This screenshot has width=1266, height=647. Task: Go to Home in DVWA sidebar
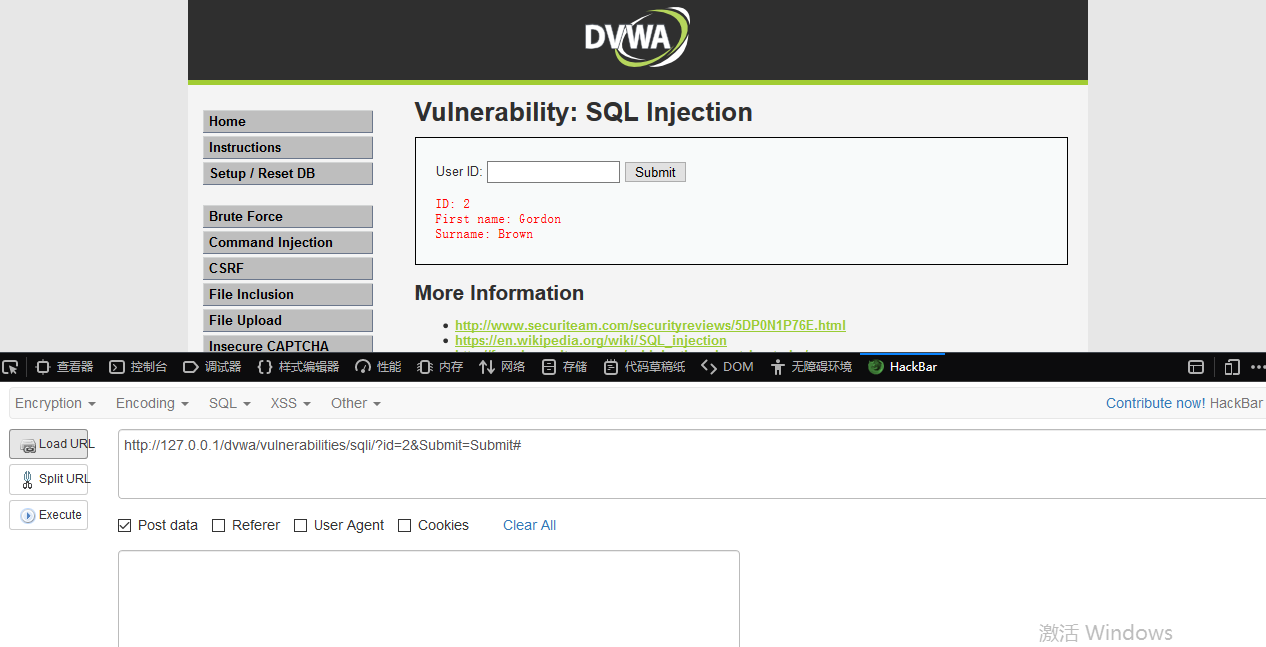point(288,122)
